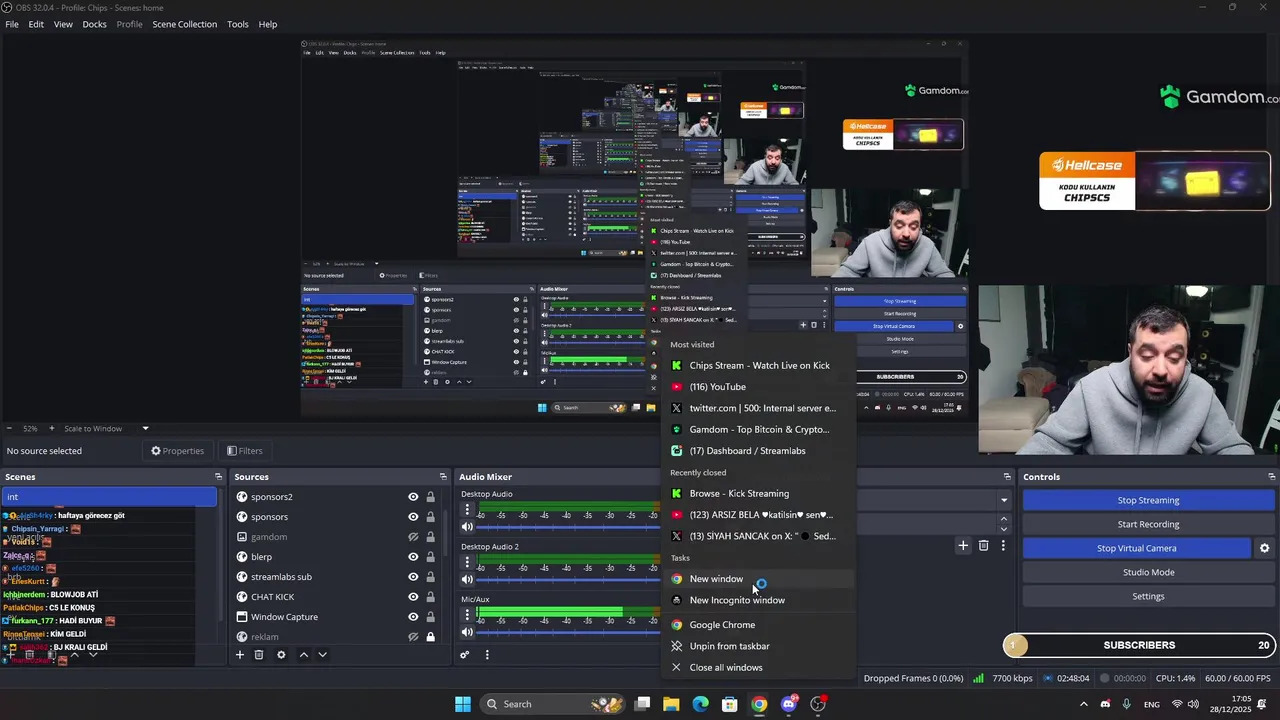Choose New Incognito window in jump list

(x=760, y=600)
